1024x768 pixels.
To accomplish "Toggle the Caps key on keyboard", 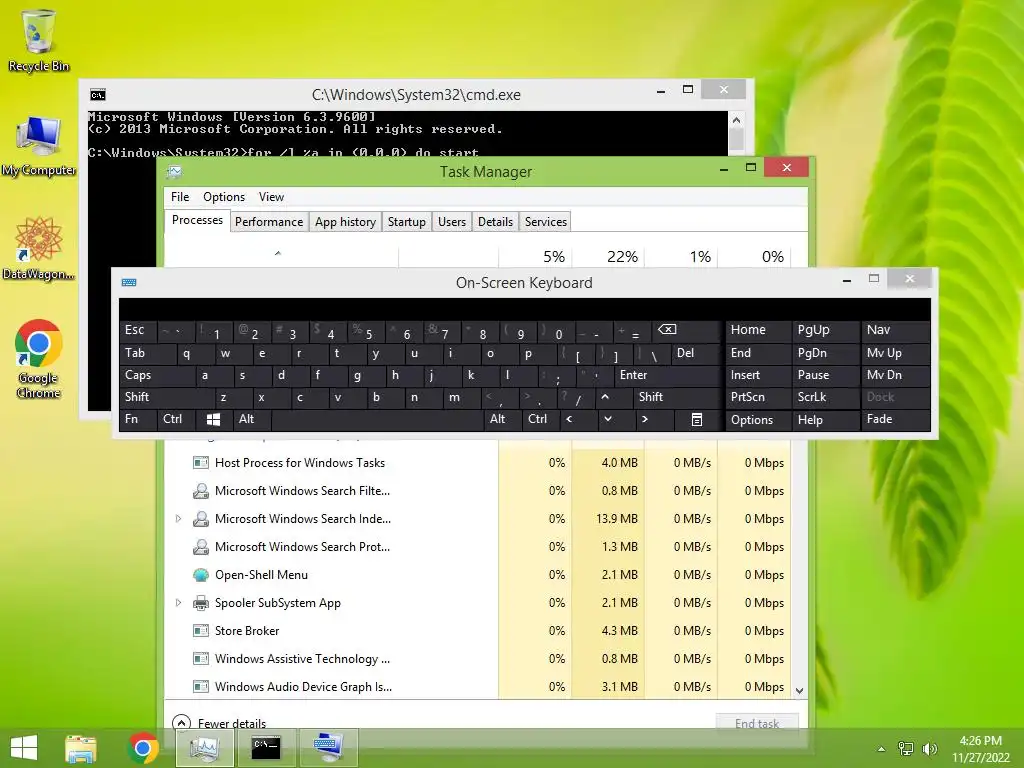I will click(x=157, y=376).
